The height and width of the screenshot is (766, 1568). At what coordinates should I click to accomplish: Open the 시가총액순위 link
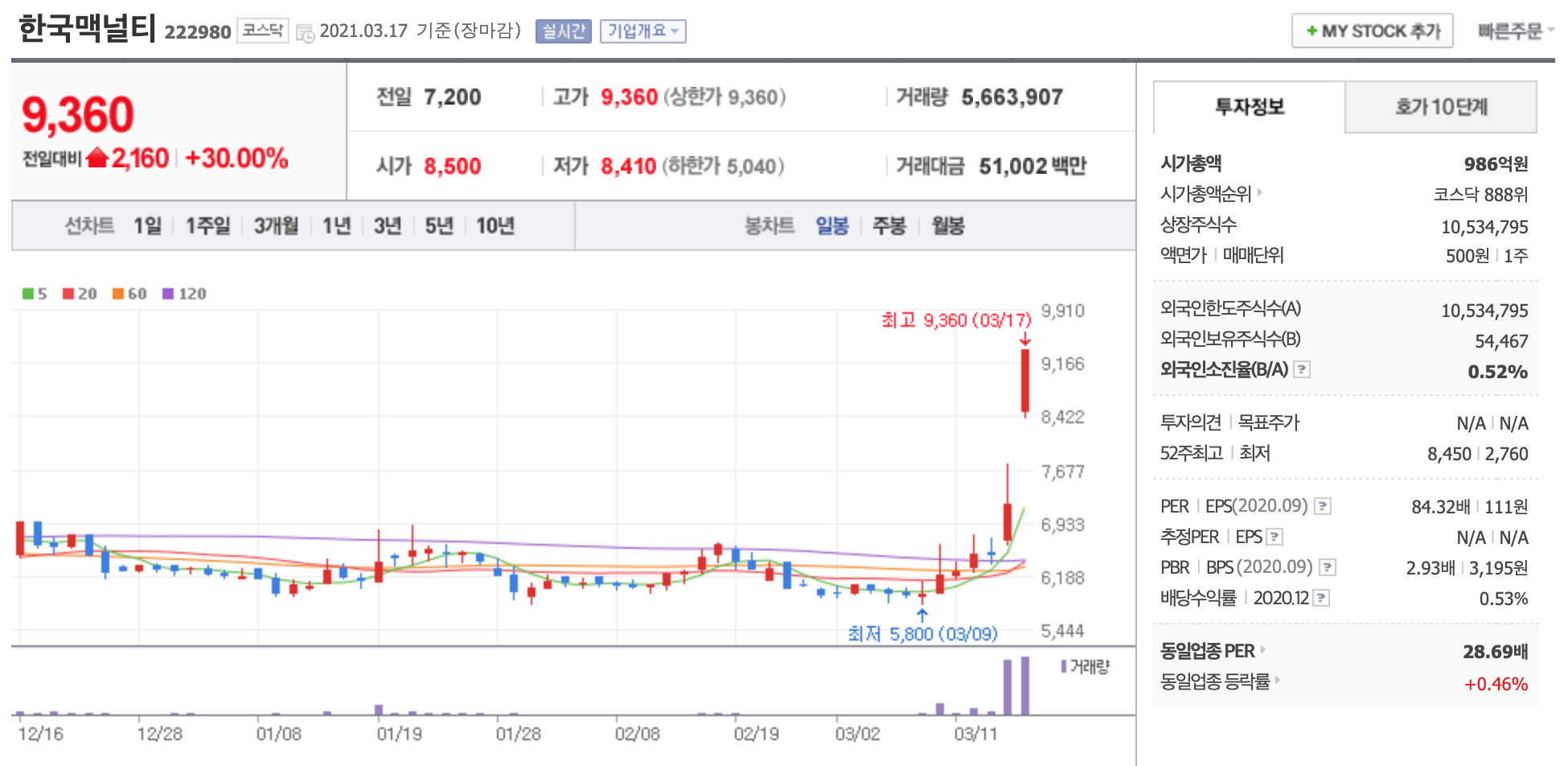click(1211, 194)
